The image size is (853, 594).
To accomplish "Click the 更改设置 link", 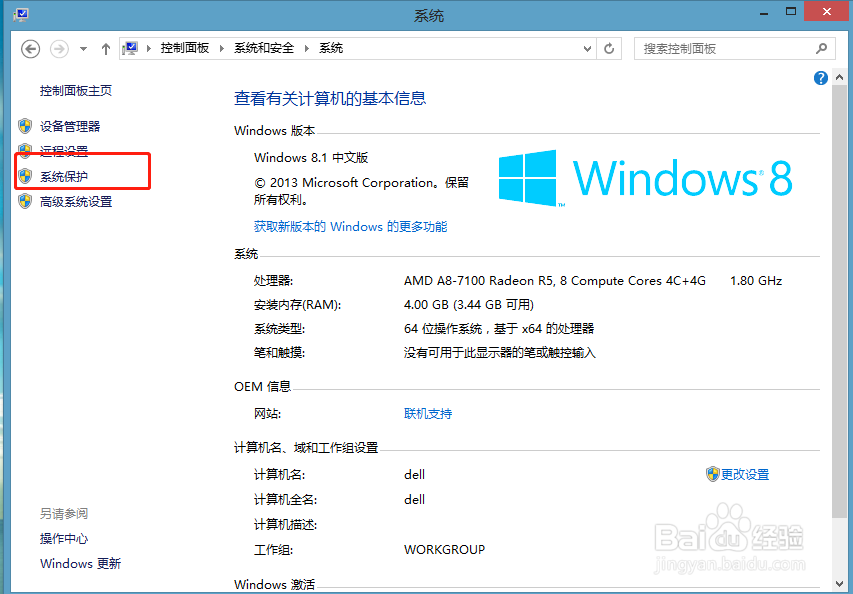I will tap(745, 474).
